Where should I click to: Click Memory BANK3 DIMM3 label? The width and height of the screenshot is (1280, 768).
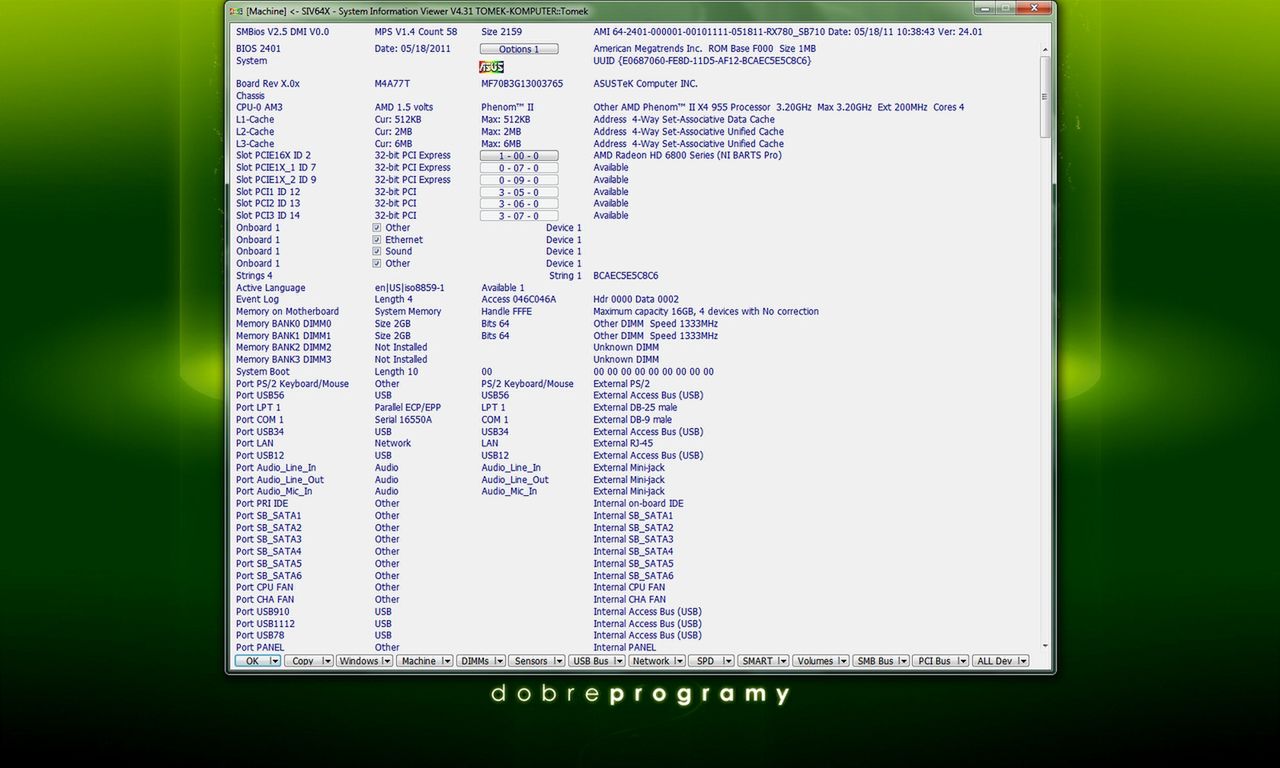(283, 360)
